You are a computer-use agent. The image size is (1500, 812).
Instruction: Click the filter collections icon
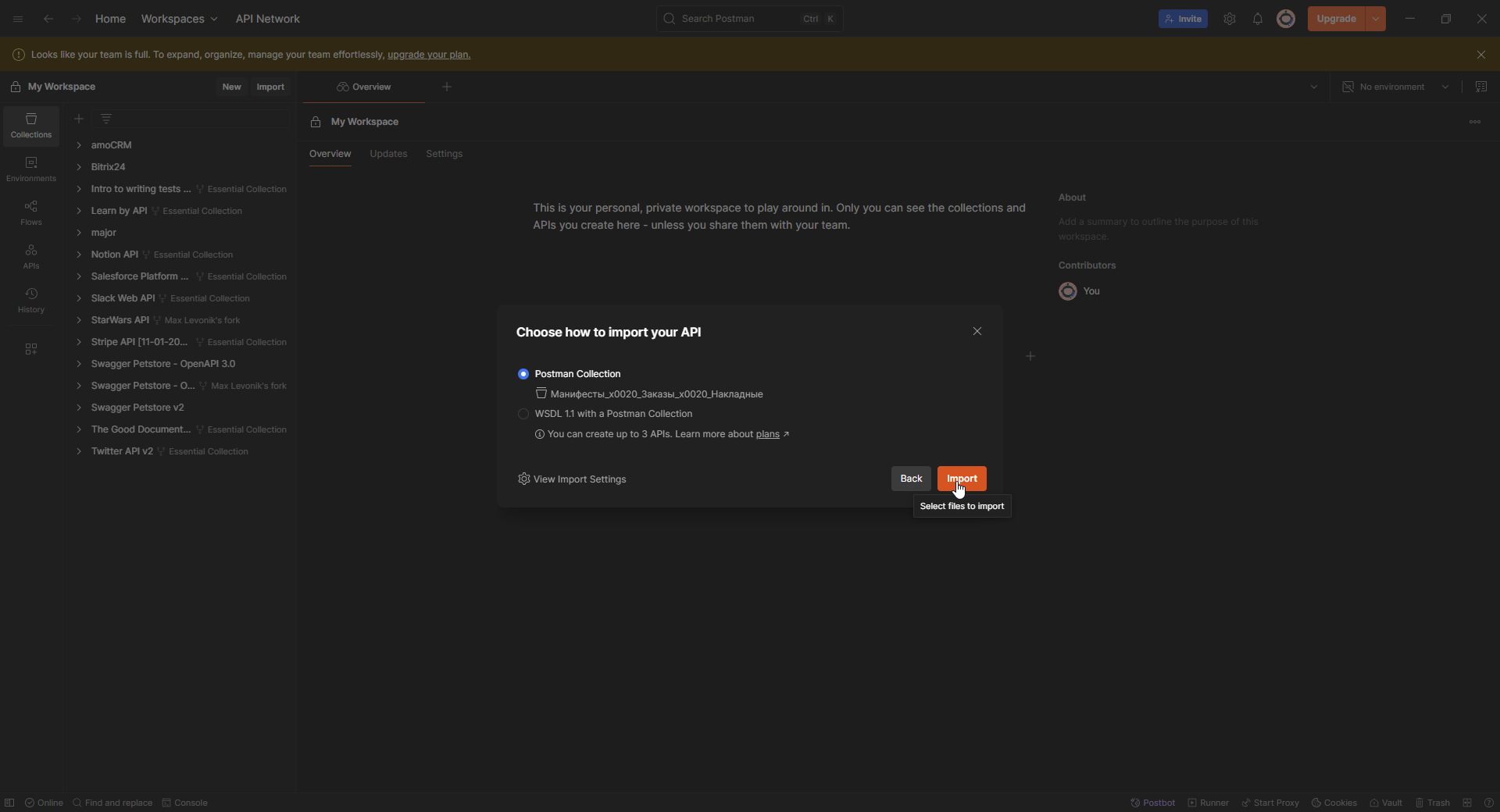click(x=106, y=119)
